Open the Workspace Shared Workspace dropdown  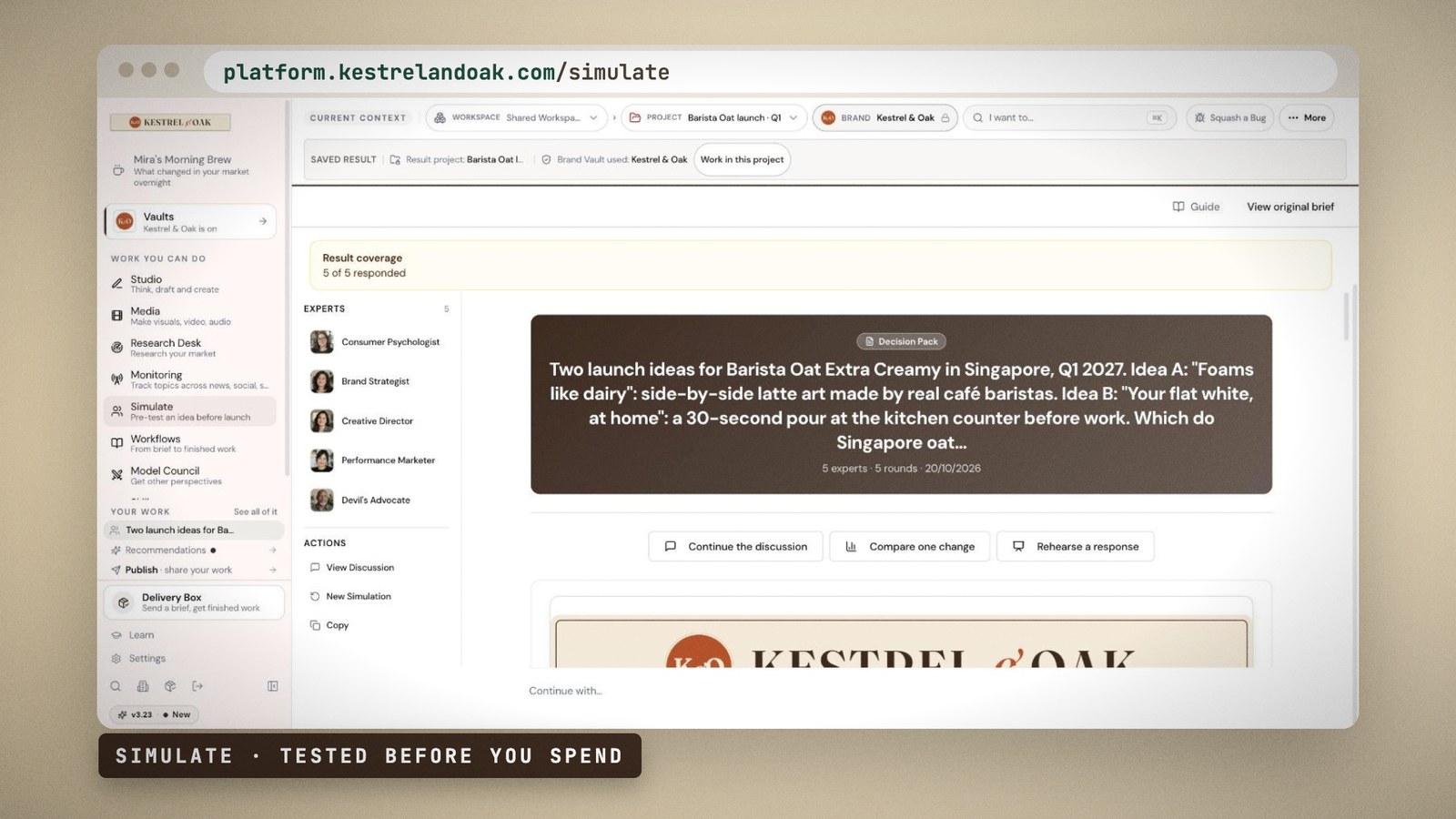click(516, 117)
